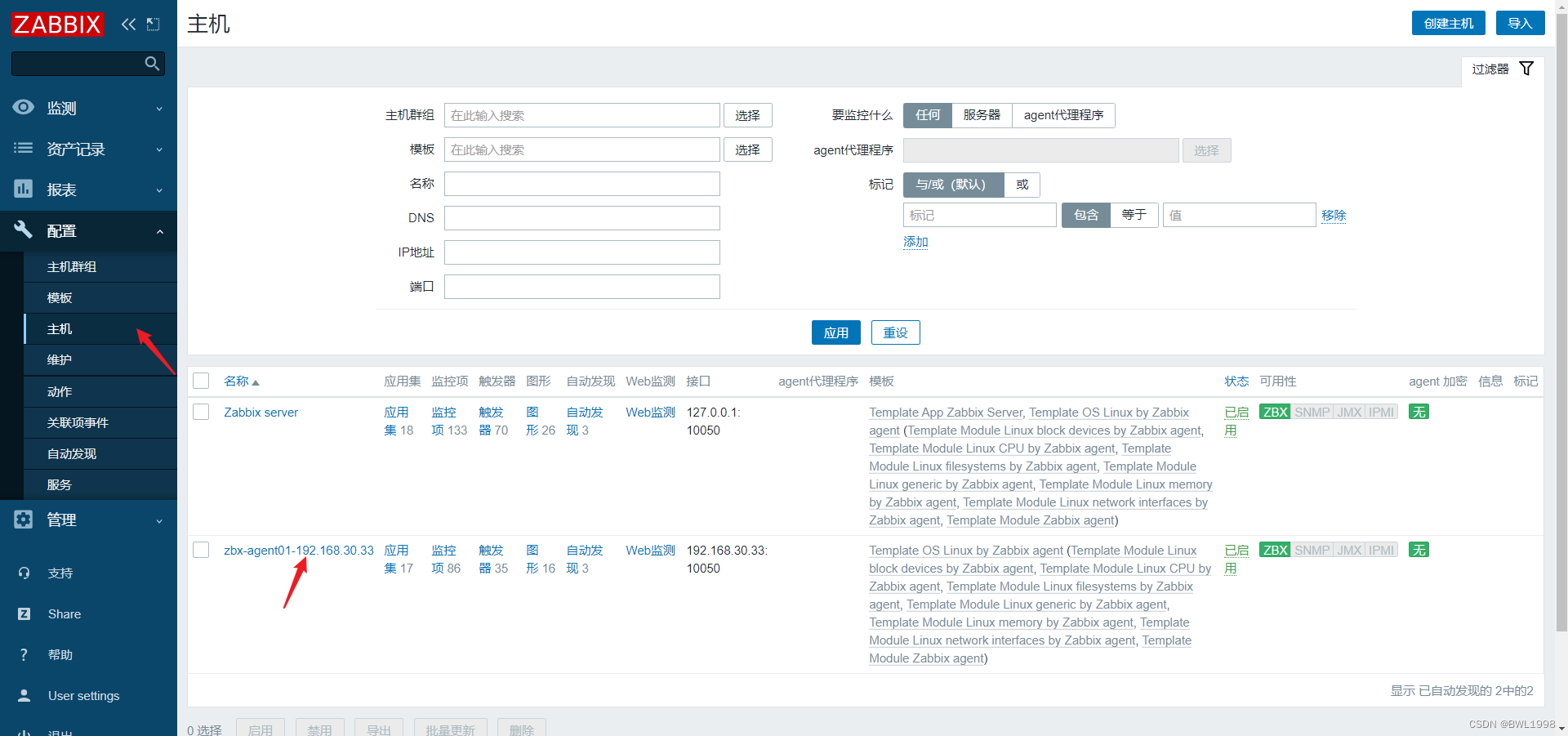
Task: Click encryption 无 badge for Zabbix server
Action: coord(1419,412)
